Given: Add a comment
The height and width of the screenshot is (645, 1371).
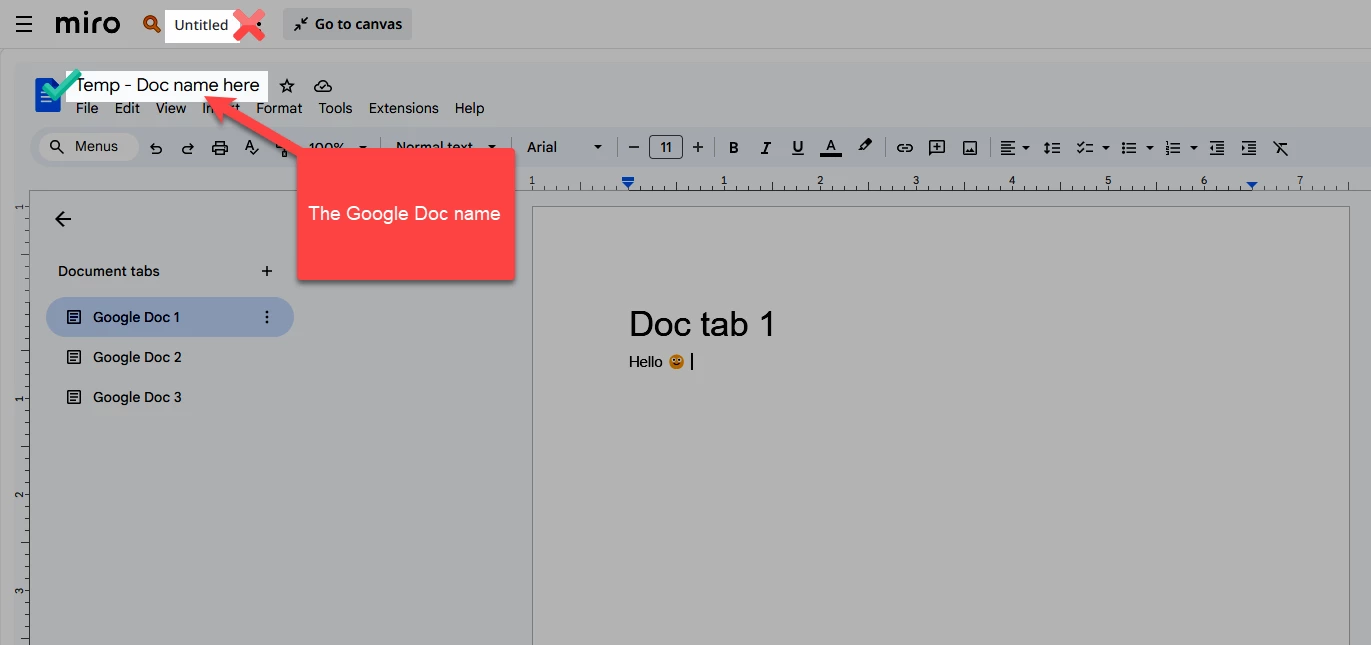Looking at the screenshot, I should [937, 148].
